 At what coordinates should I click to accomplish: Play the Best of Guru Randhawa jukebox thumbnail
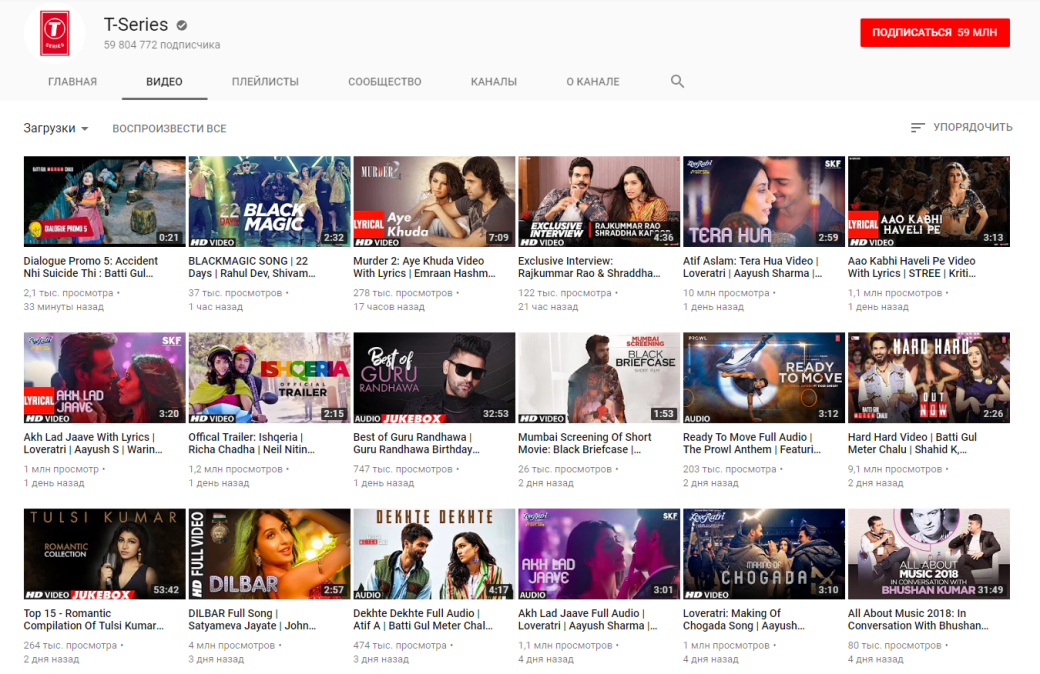(x=434, y=377)
